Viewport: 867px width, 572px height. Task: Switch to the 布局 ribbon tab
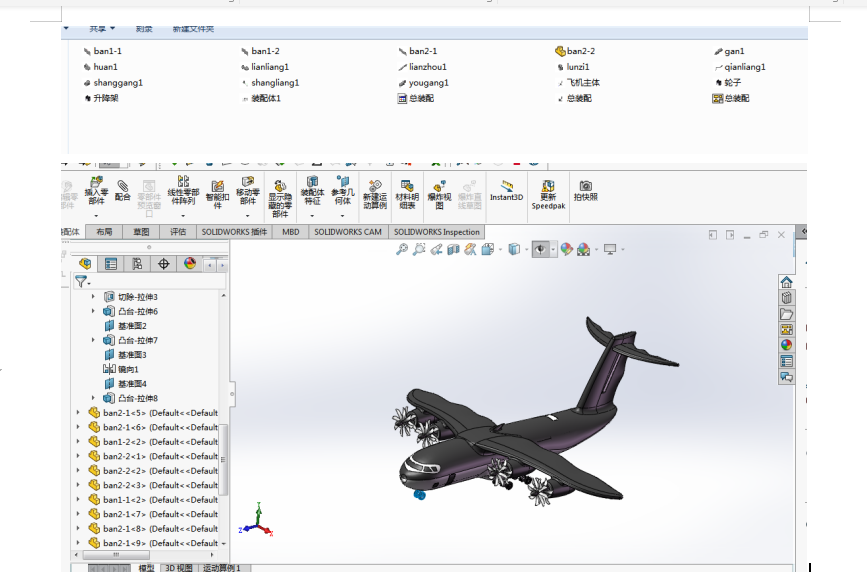coord(104,232)
